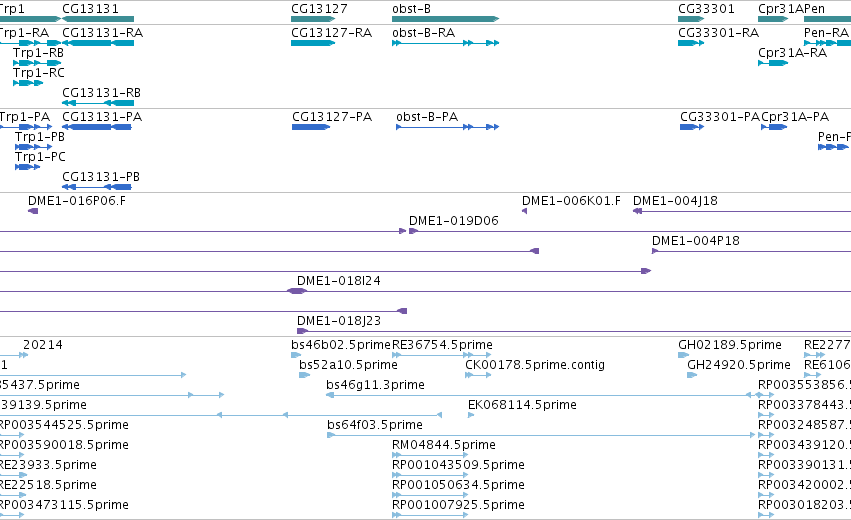This screenshot has height=520, width=851.
Task: Click the bs52a10.5prime EST label
Action: coord(348,365)
